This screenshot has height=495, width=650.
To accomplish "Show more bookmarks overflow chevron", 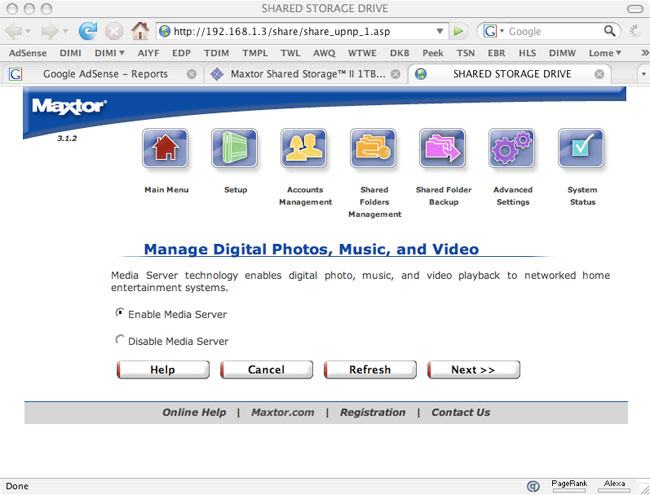I will [645, 53].
